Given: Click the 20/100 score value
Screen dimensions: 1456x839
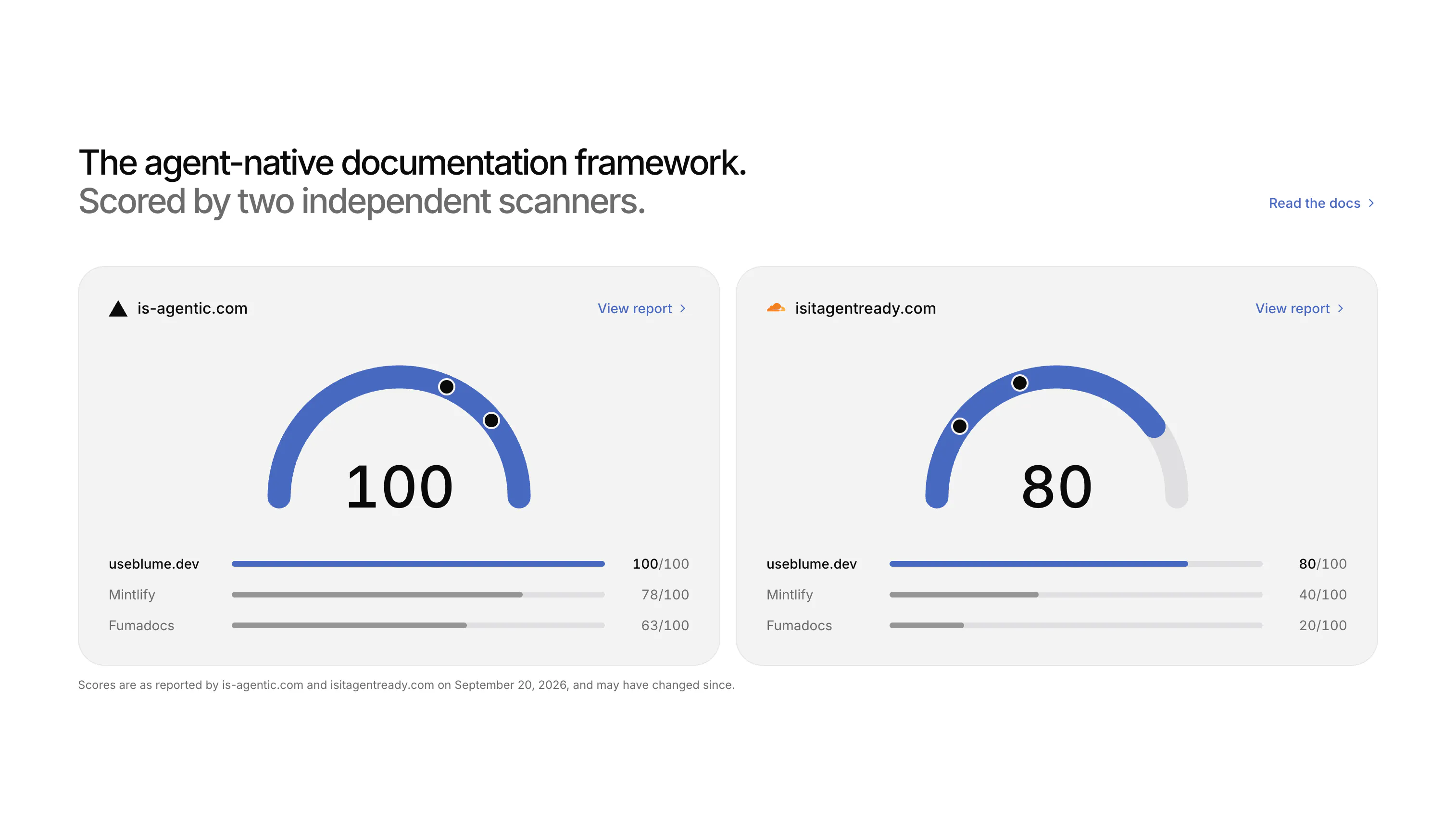Looking at the screenshot, I should tap(1323, 625).
